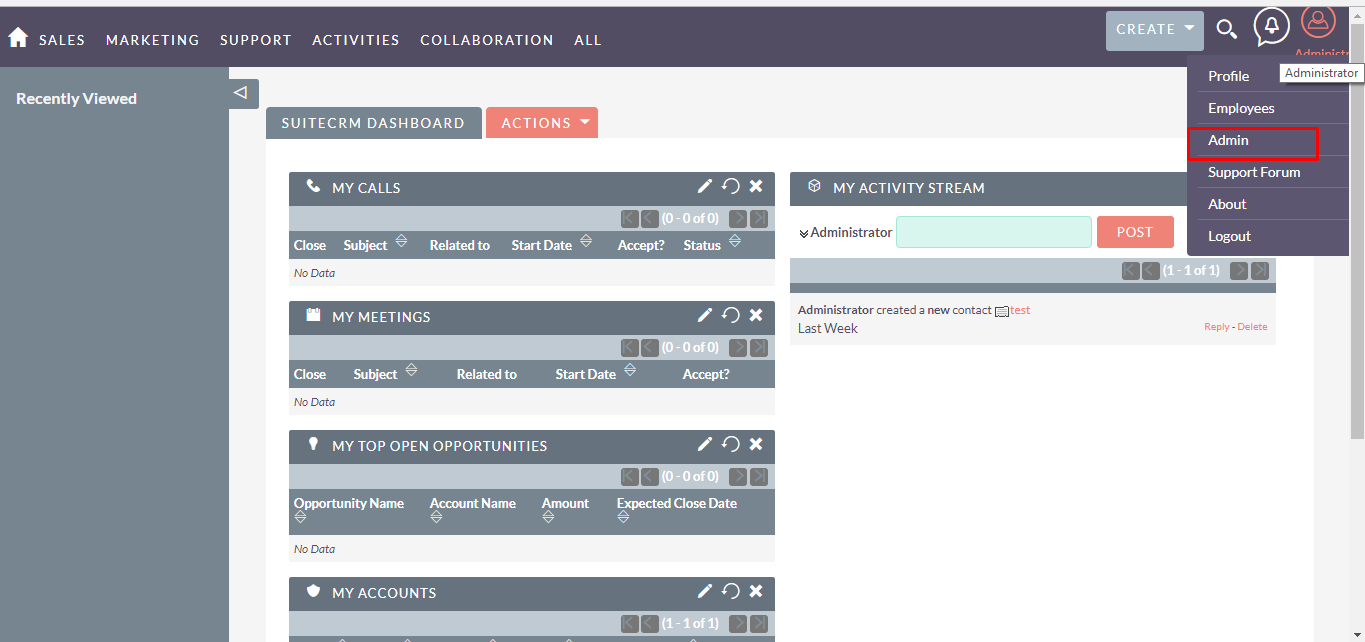The width and height of the screenshot is (1365, 642).
Task: Sort My Calls by Subject column
Action: click(x=401, y=242)
